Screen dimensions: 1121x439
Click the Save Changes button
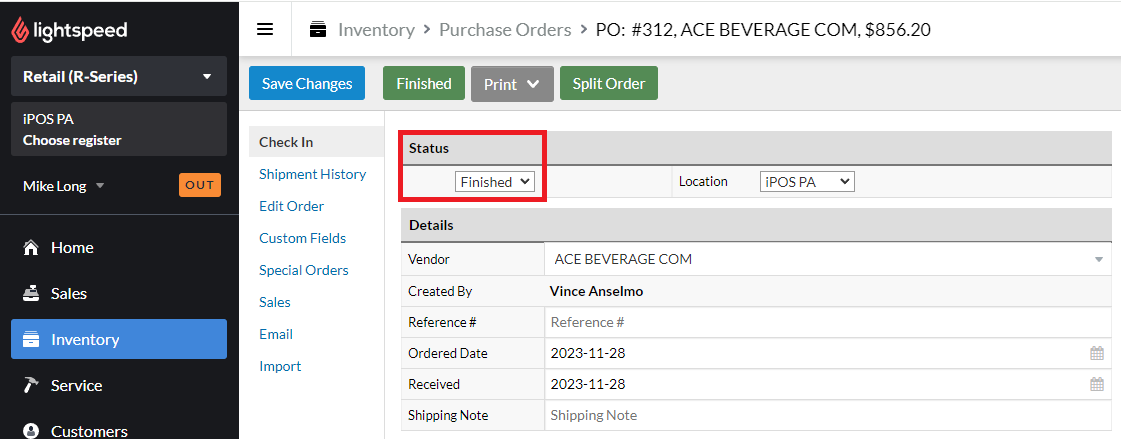click(x=307, y=84)
